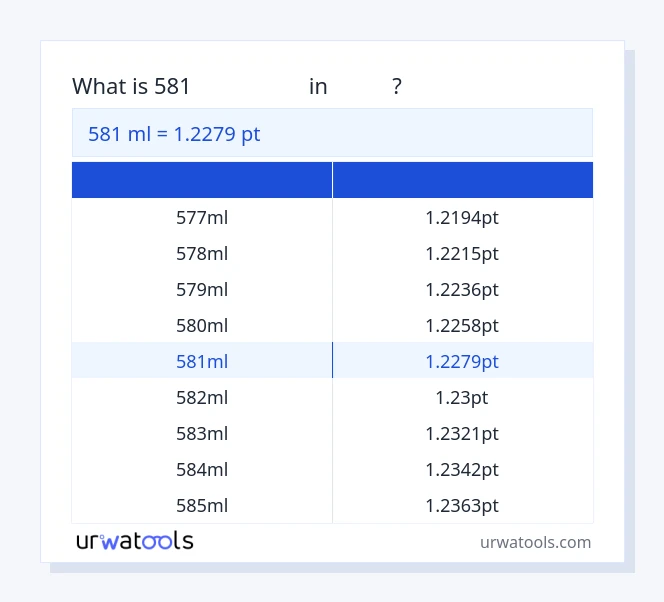Click the highlighted 1.2279pt cell
Screen dimensions: 664x602
point(462,361)
